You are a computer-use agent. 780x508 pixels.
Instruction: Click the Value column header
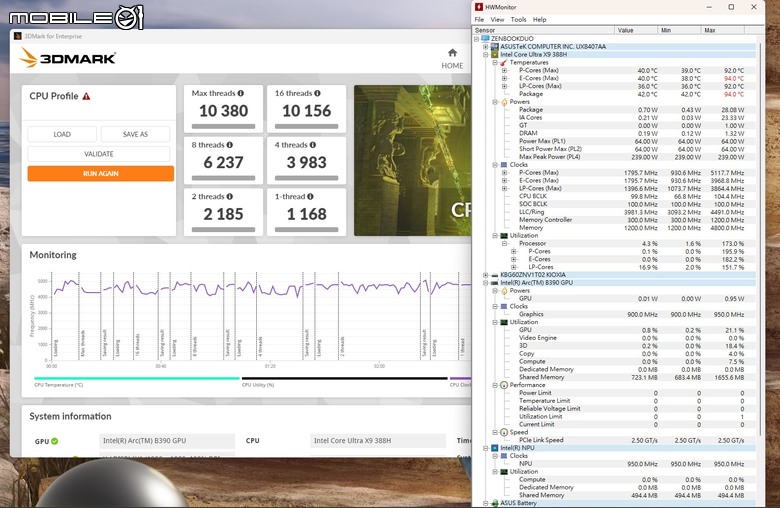(x=636, y=30)
